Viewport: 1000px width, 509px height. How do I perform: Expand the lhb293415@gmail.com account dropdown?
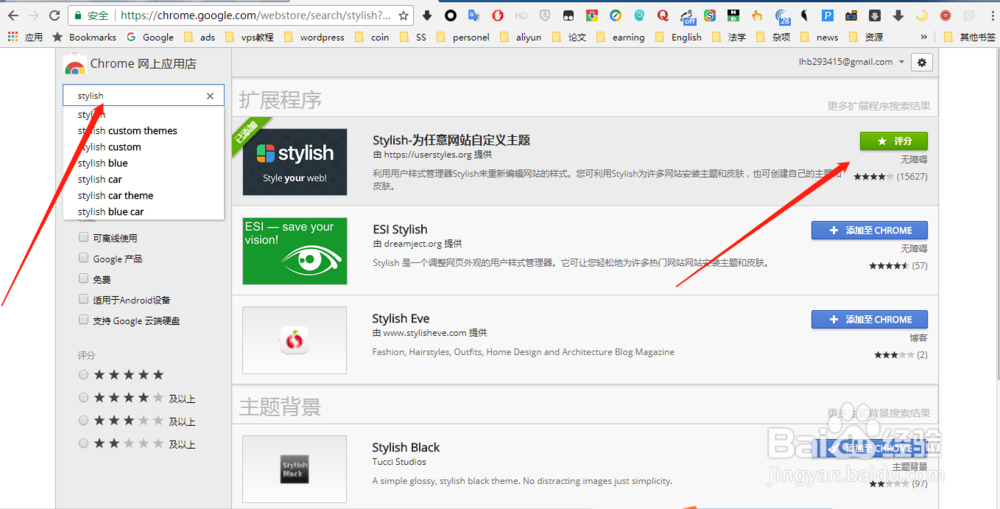tap(851, 62)
